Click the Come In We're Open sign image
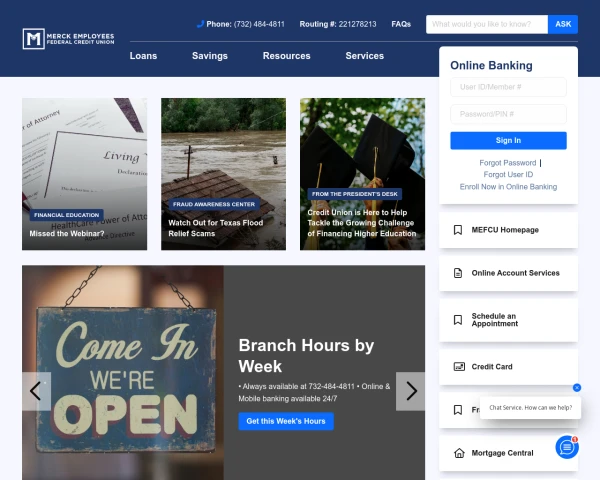 [x=123, y=372]
